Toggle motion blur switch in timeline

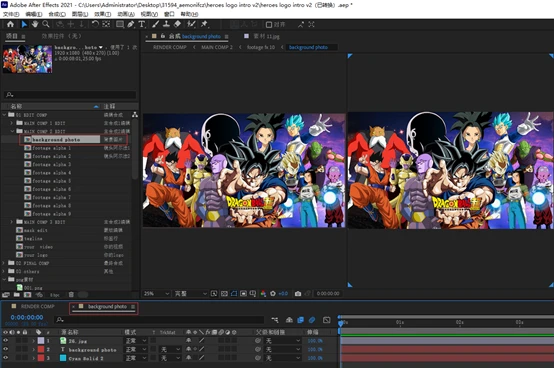coord(312,320)
